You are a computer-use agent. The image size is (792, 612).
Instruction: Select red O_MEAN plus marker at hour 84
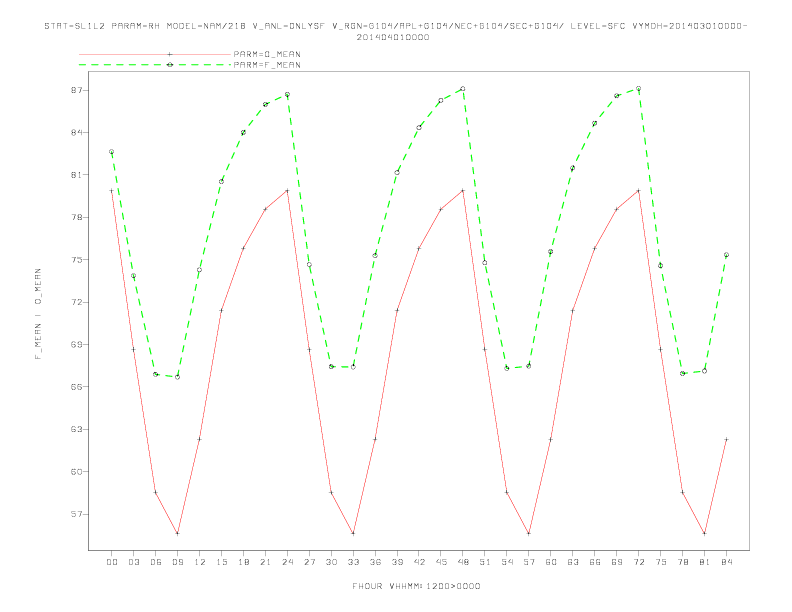pos(726,439)
